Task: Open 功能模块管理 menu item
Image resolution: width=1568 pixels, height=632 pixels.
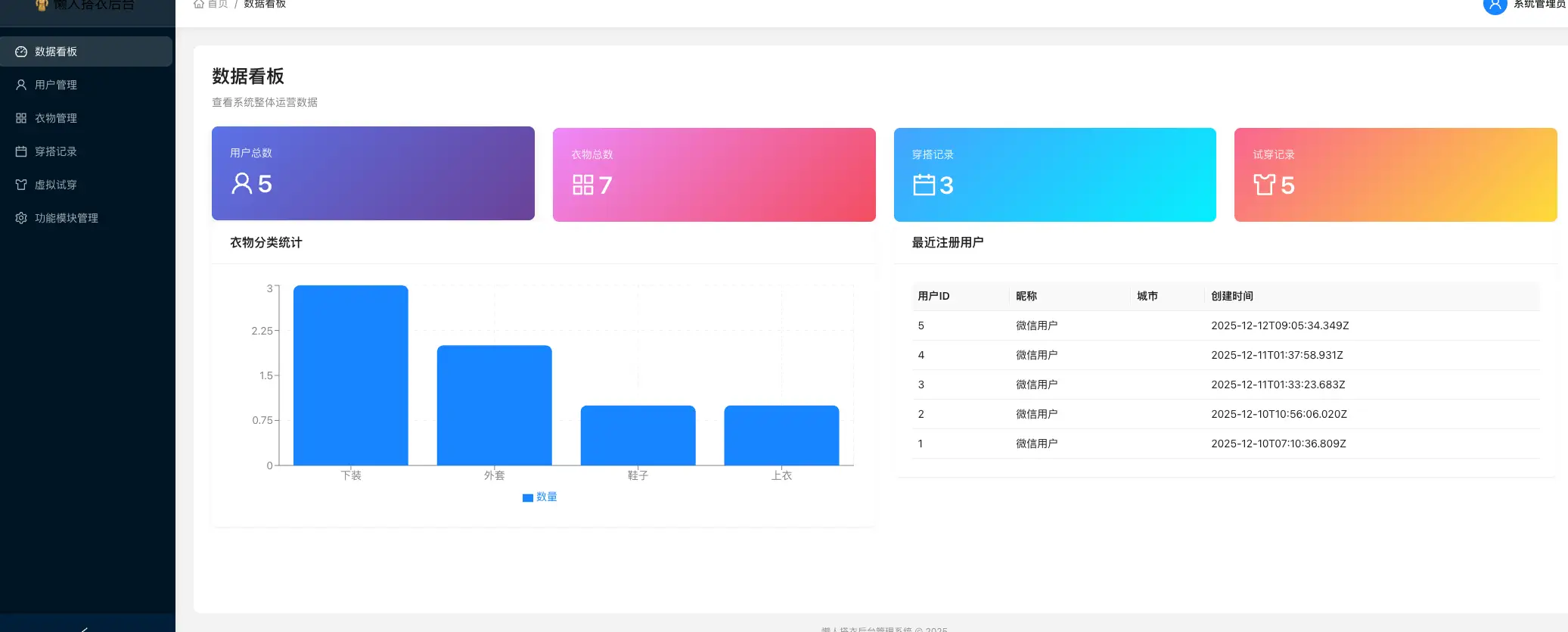Action: coord(67,218)
